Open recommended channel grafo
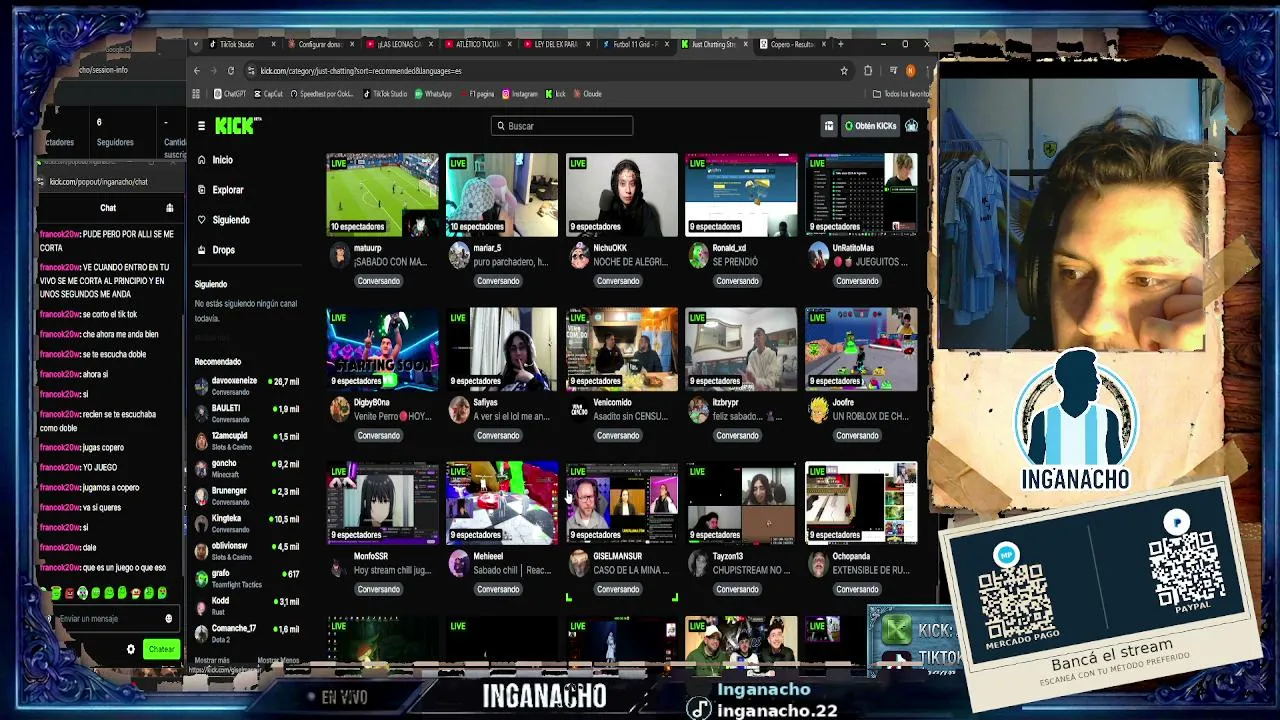1280x720 pixels. click(x=248, y=578)
